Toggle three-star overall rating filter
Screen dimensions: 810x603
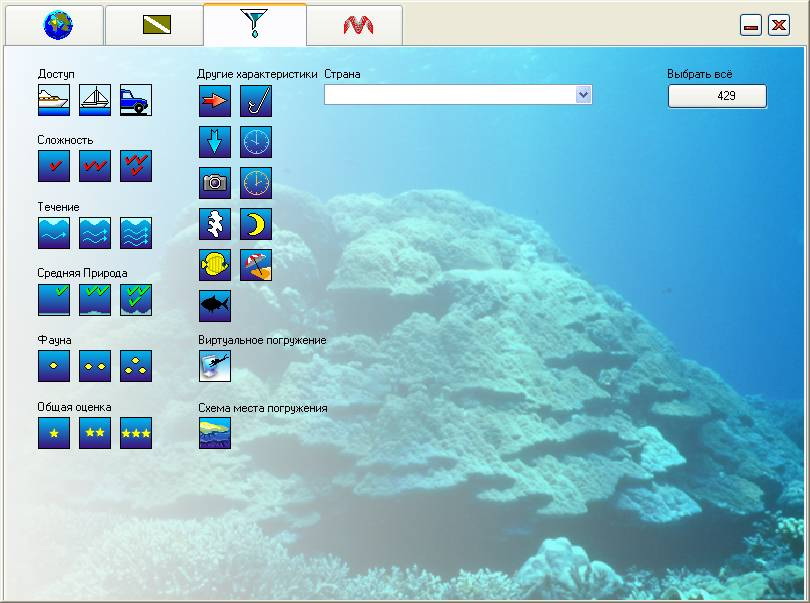coord(136,433)
